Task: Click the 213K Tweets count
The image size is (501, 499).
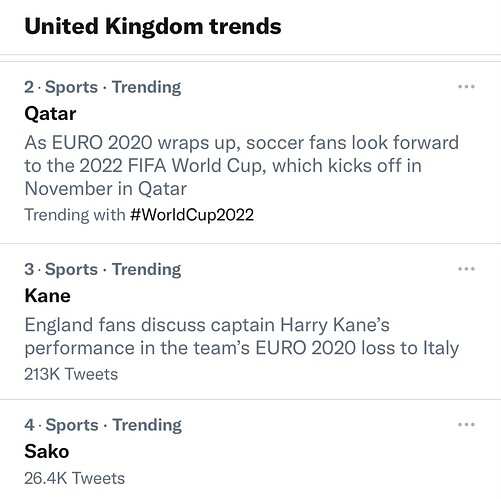Action: click(71, 374)
